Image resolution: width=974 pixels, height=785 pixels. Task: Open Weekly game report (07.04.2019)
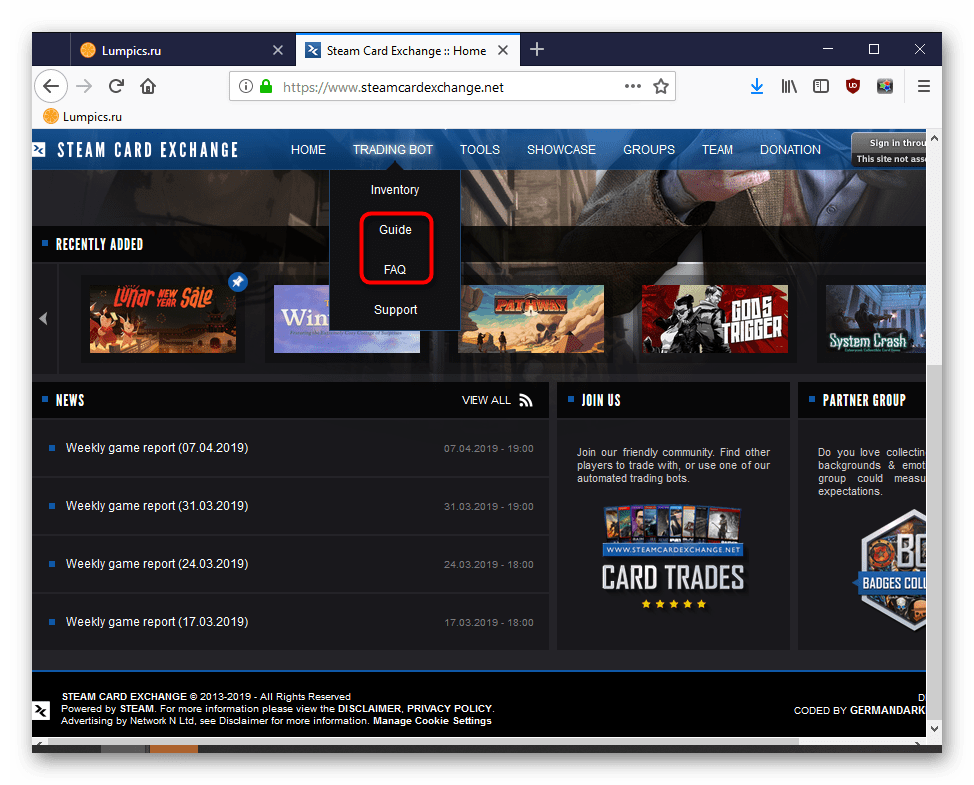tap(157, 448)
